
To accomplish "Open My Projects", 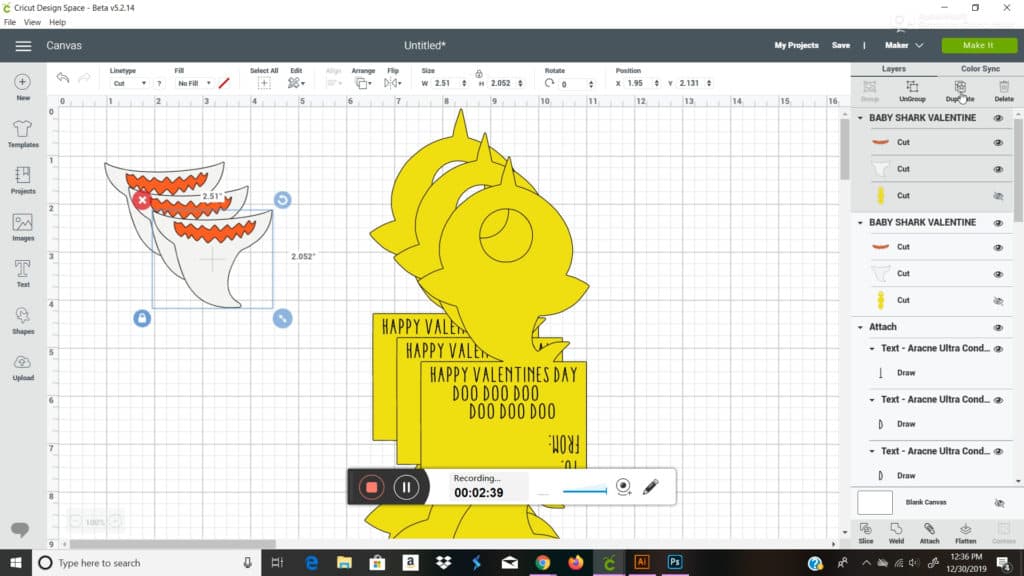I will [x=796, y=46].
